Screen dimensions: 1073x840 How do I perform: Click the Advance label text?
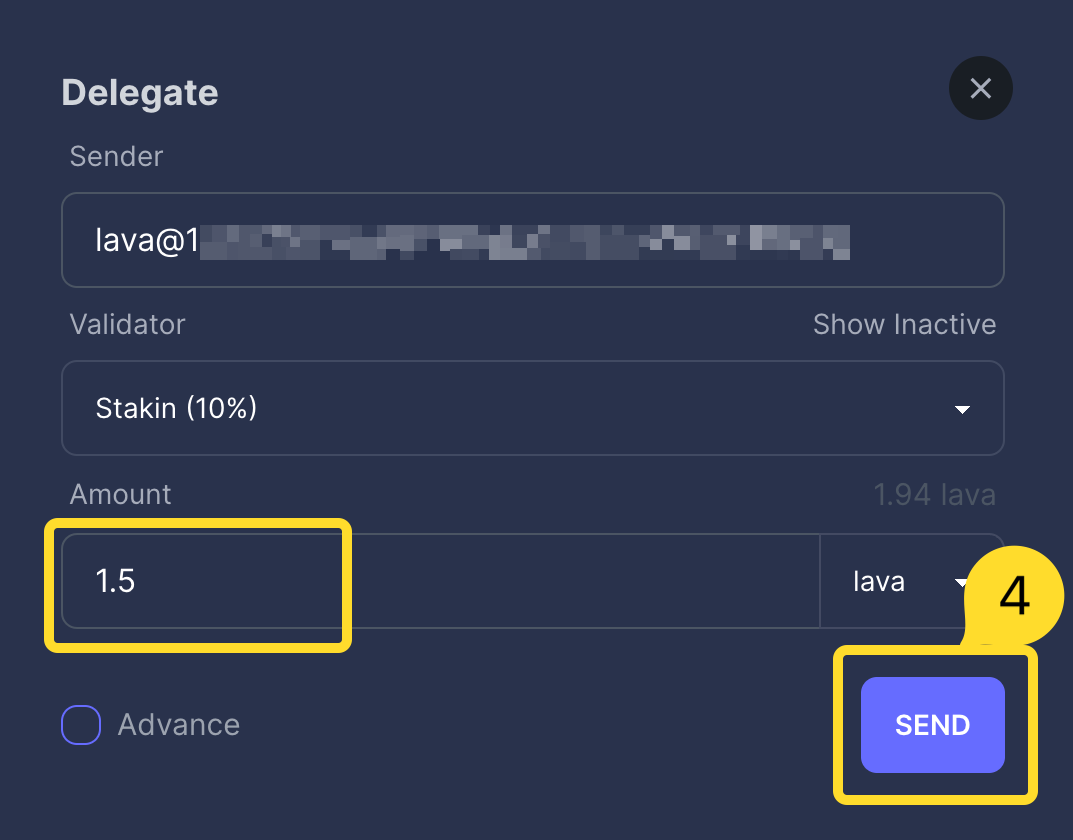tap(178, 725)
